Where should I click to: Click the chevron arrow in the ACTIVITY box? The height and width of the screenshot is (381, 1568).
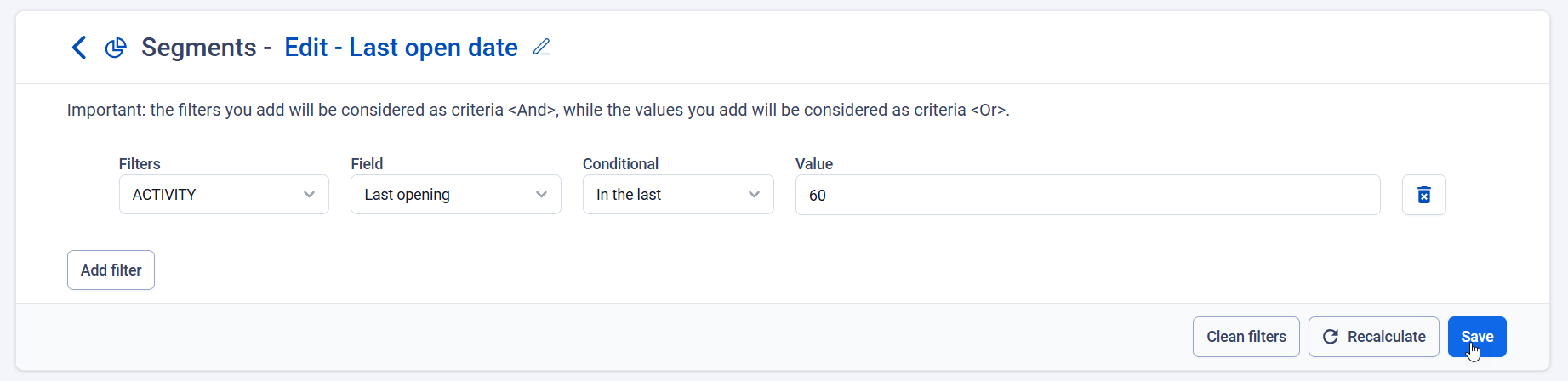click(x=309, y=195)
